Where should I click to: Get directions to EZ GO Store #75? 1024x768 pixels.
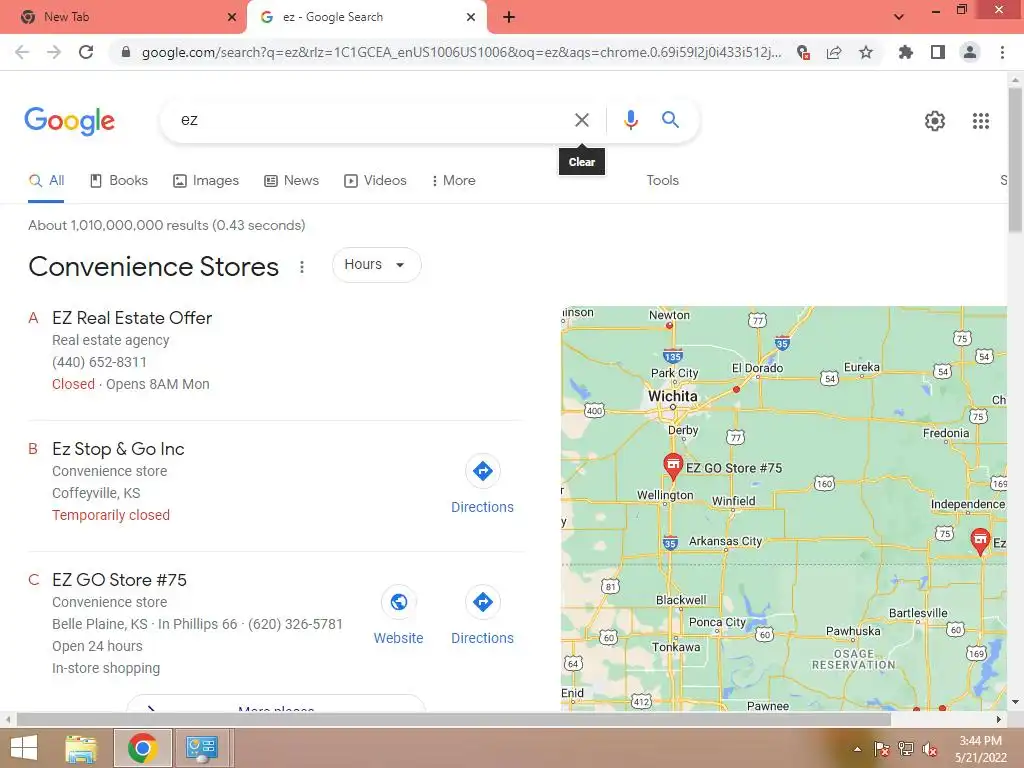pos(483,616)
